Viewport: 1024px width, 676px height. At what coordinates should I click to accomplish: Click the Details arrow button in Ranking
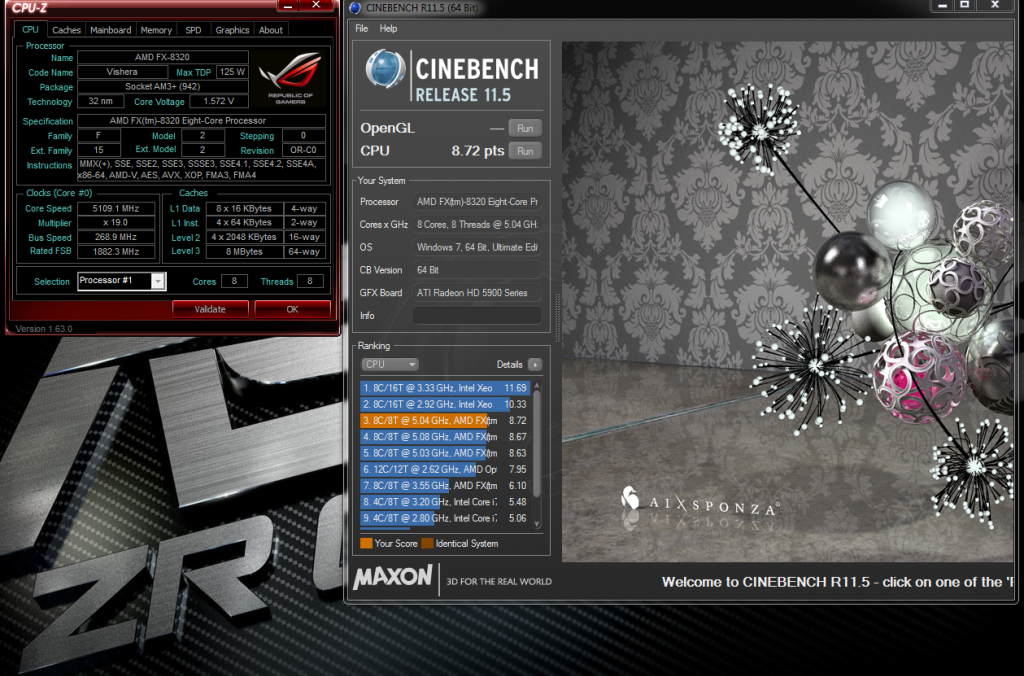coord(535,364)
